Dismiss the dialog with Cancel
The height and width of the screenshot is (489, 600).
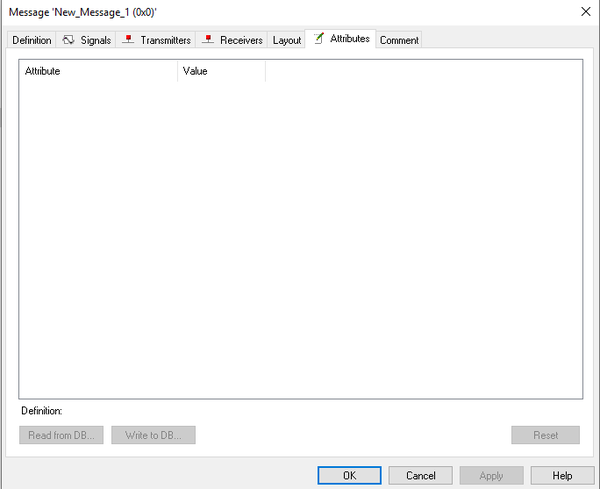(x=421, y=476)
